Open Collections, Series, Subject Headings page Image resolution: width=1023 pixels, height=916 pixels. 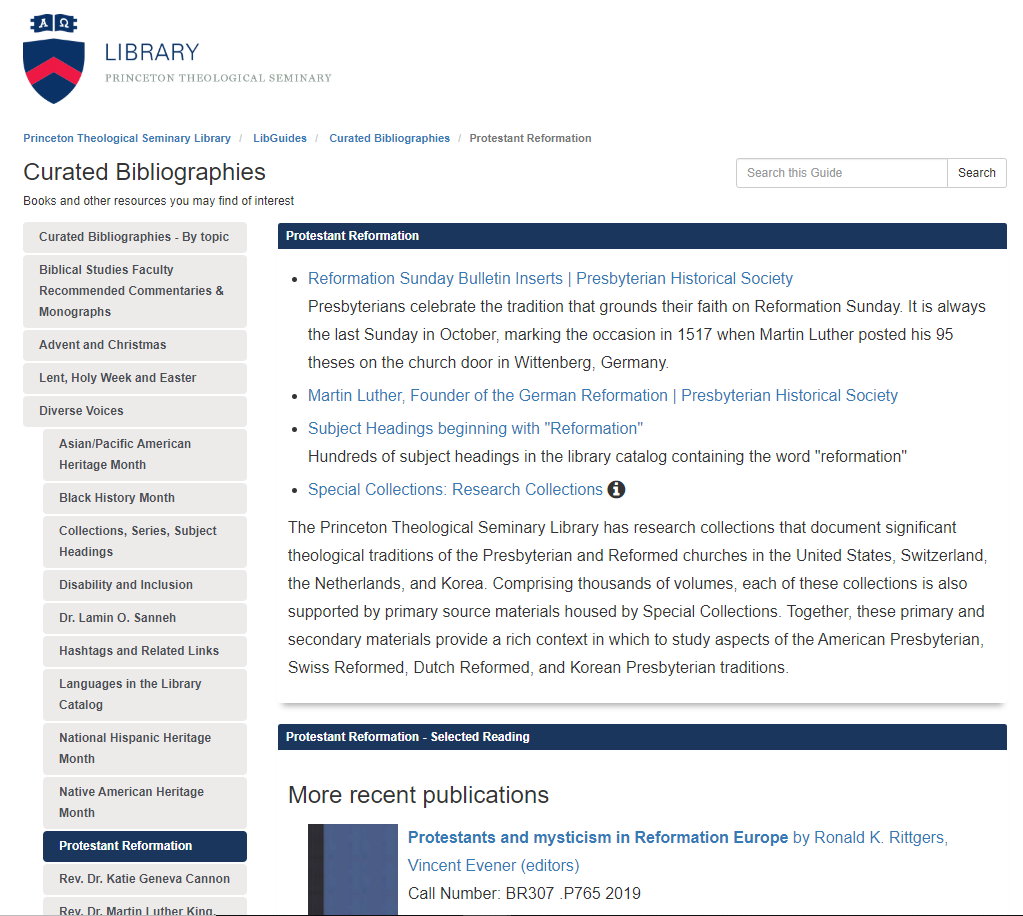pyautogui.click(x=145, y=542)
